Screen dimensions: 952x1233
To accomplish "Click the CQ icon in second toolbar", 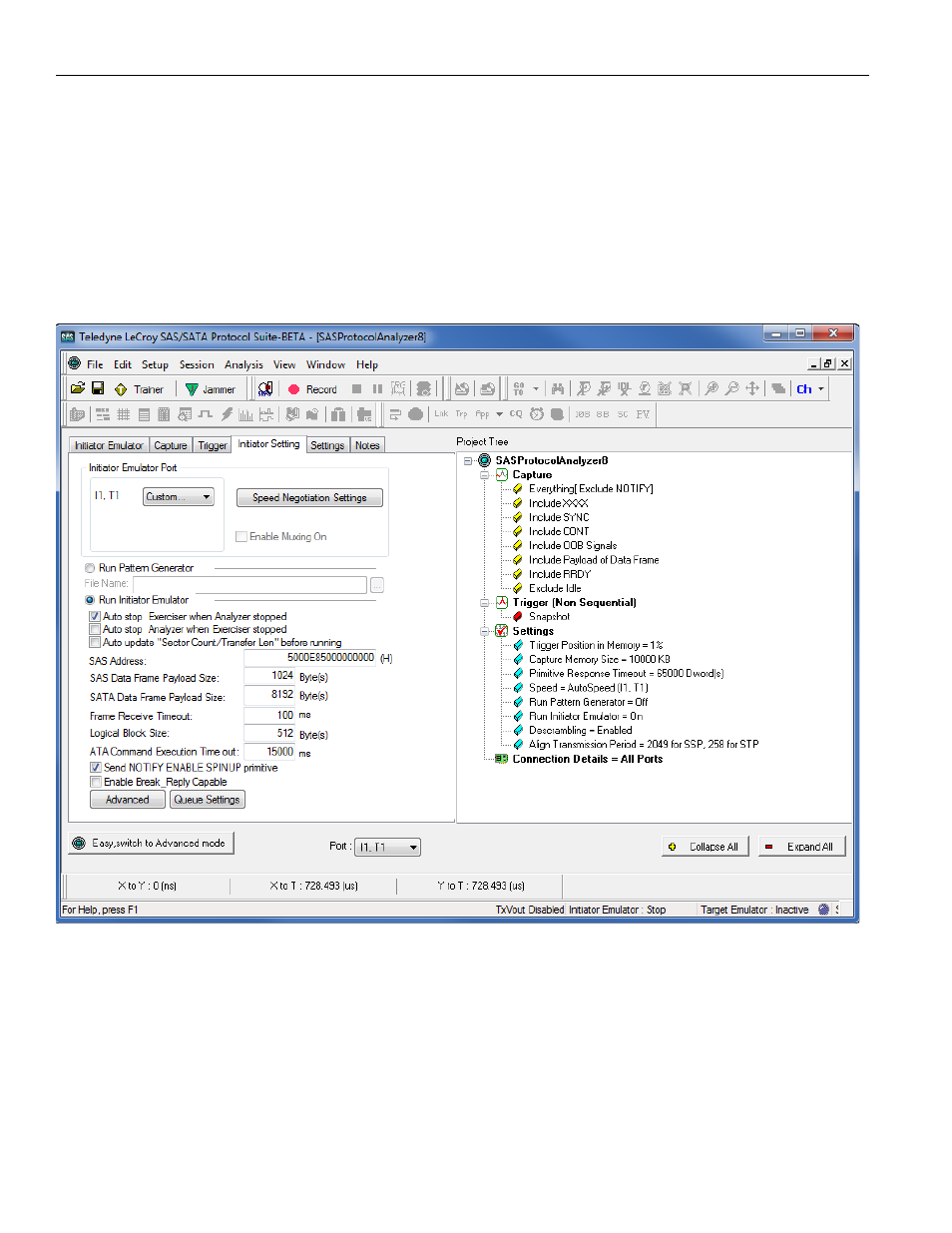I will coord(516,413).
